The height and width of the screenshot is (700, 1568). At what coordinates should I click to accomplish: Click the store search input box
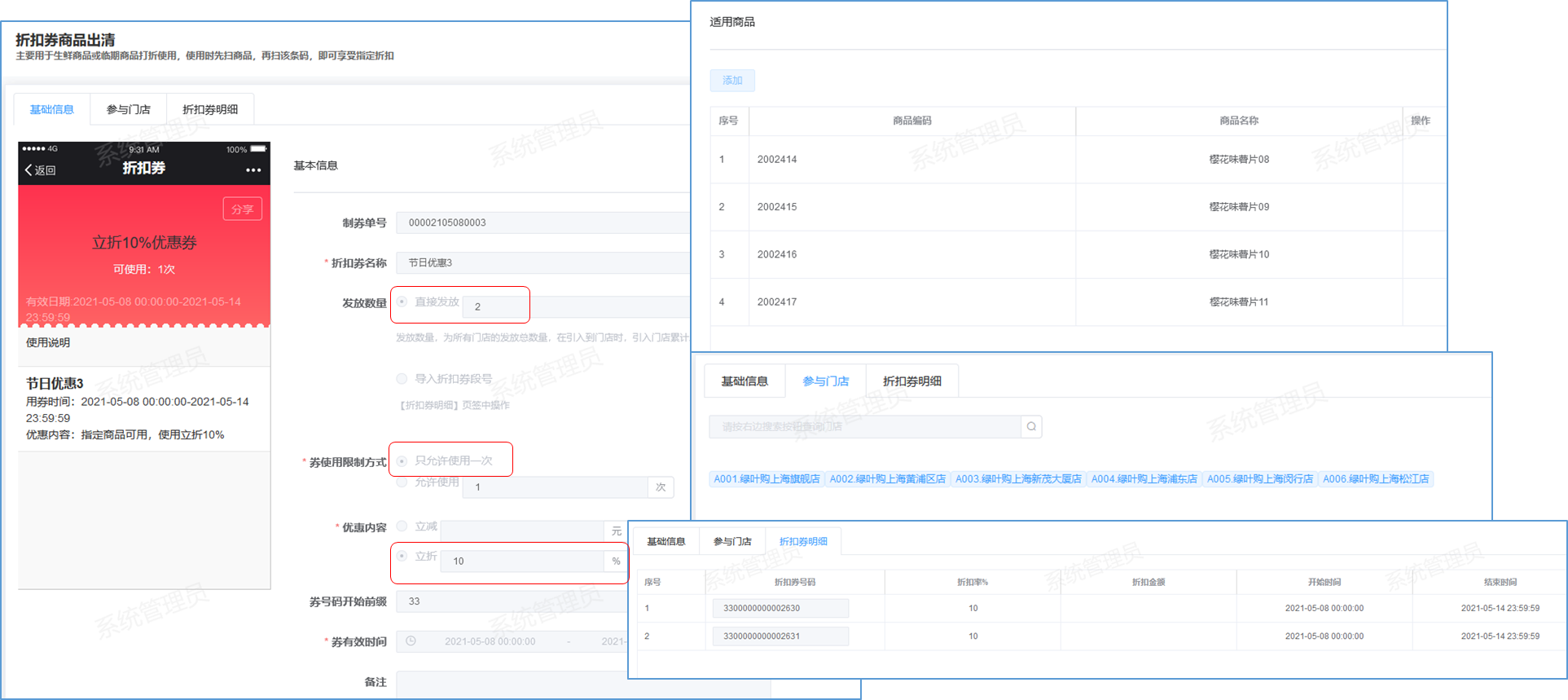(865, 426)
